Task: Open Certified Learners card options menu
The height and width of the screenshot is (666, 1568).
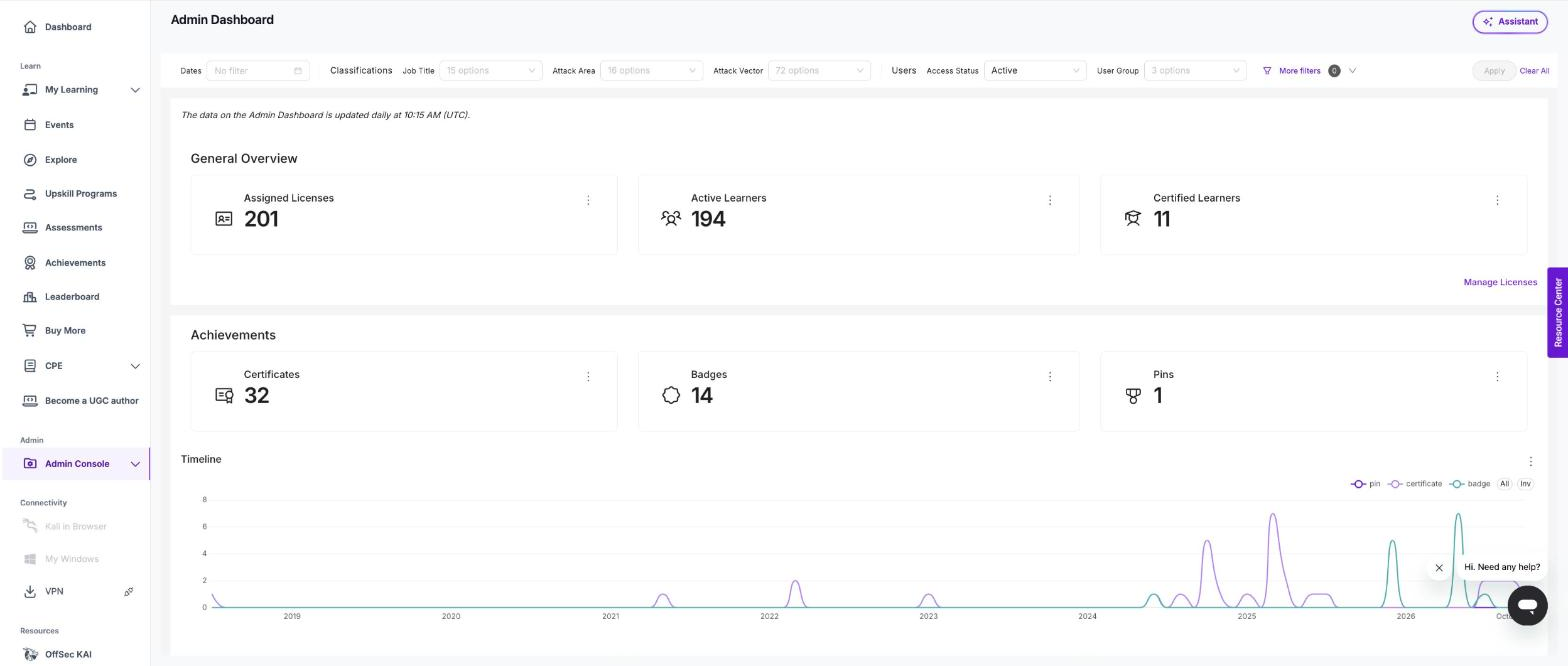Action: (1497, 201)
